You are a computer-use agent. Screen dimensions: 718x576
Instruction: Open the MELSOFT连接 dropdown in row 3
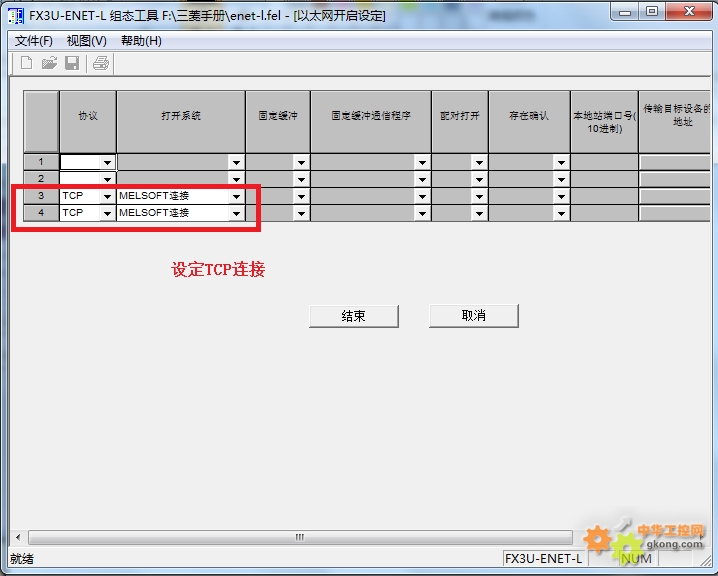tap(236, 196)
